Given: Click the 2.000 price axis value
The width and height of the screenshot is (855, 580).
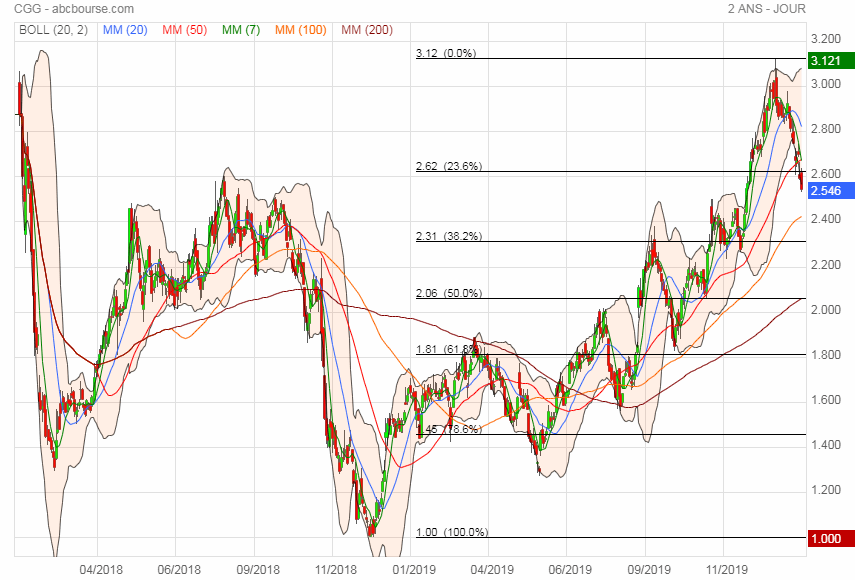Looking at the screenshot, I should (826, 310).
